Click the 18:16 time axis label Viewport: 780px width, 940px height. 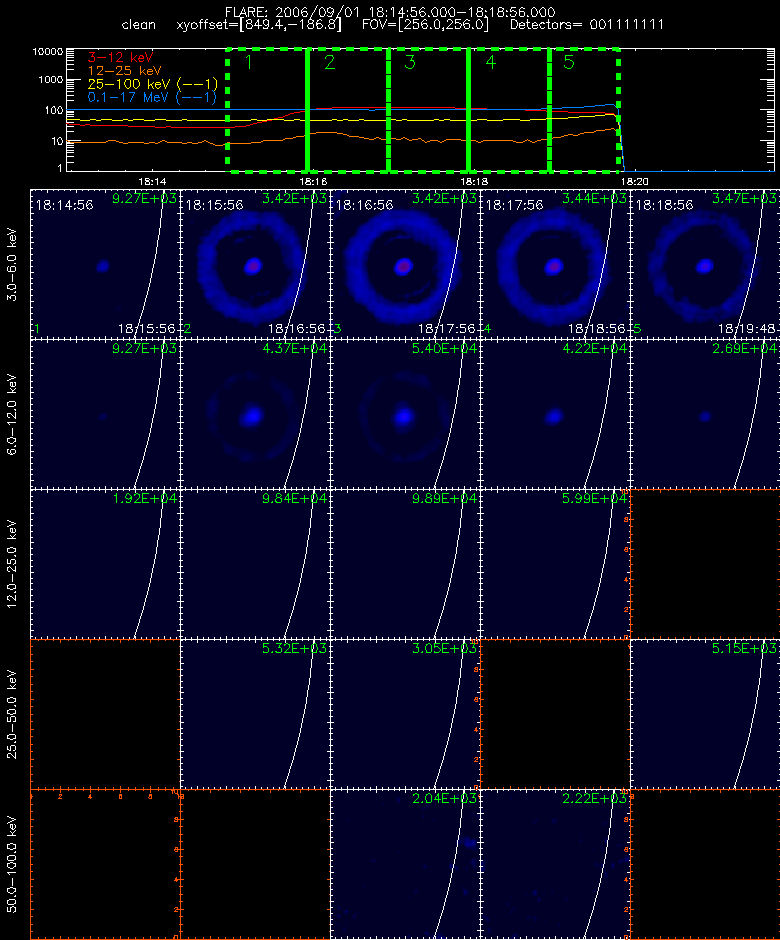click(x=313, y=181)
